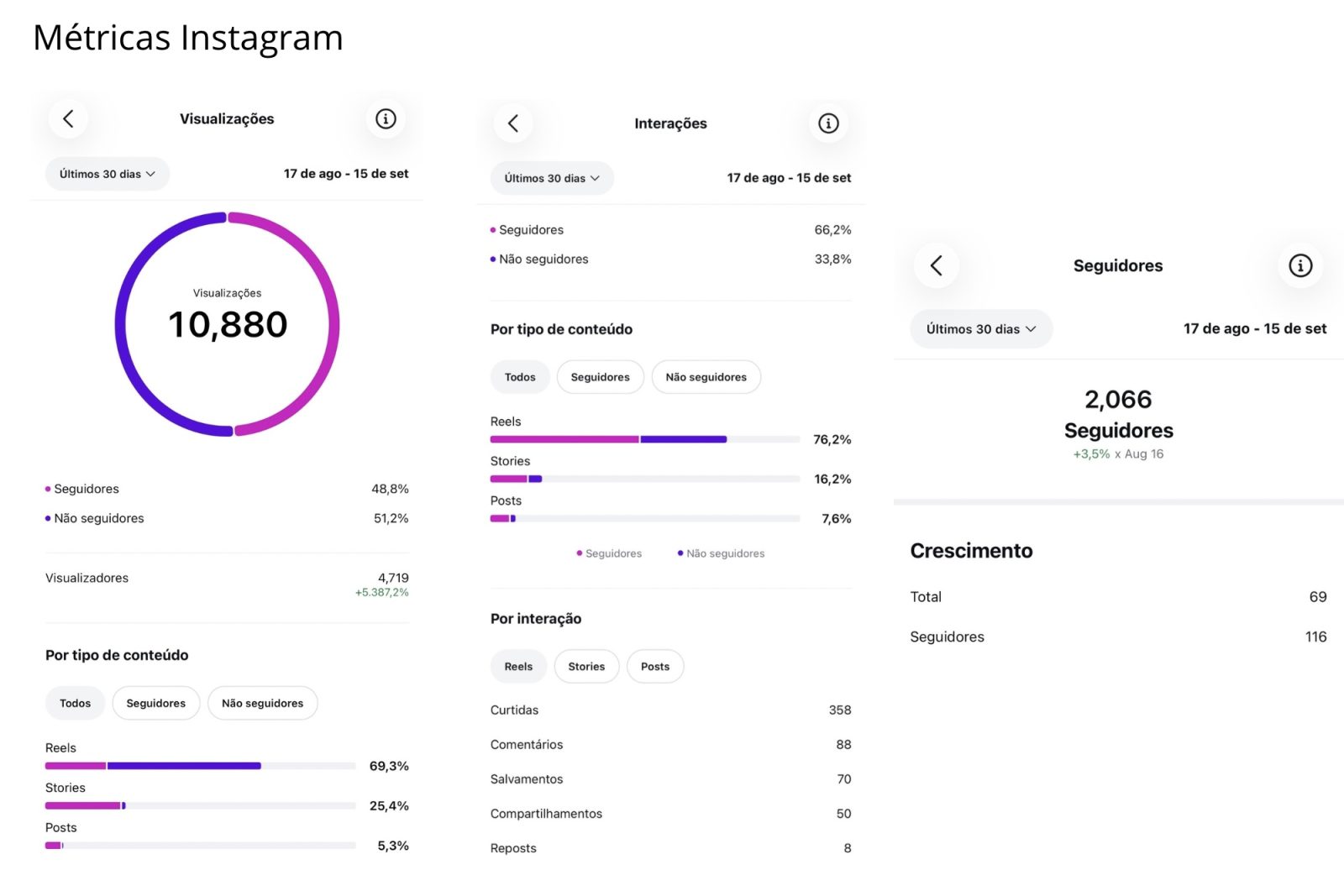Click the Crescimento Total 69 row
This screenshot has height=896, width=1344.
coord(1119,596)
